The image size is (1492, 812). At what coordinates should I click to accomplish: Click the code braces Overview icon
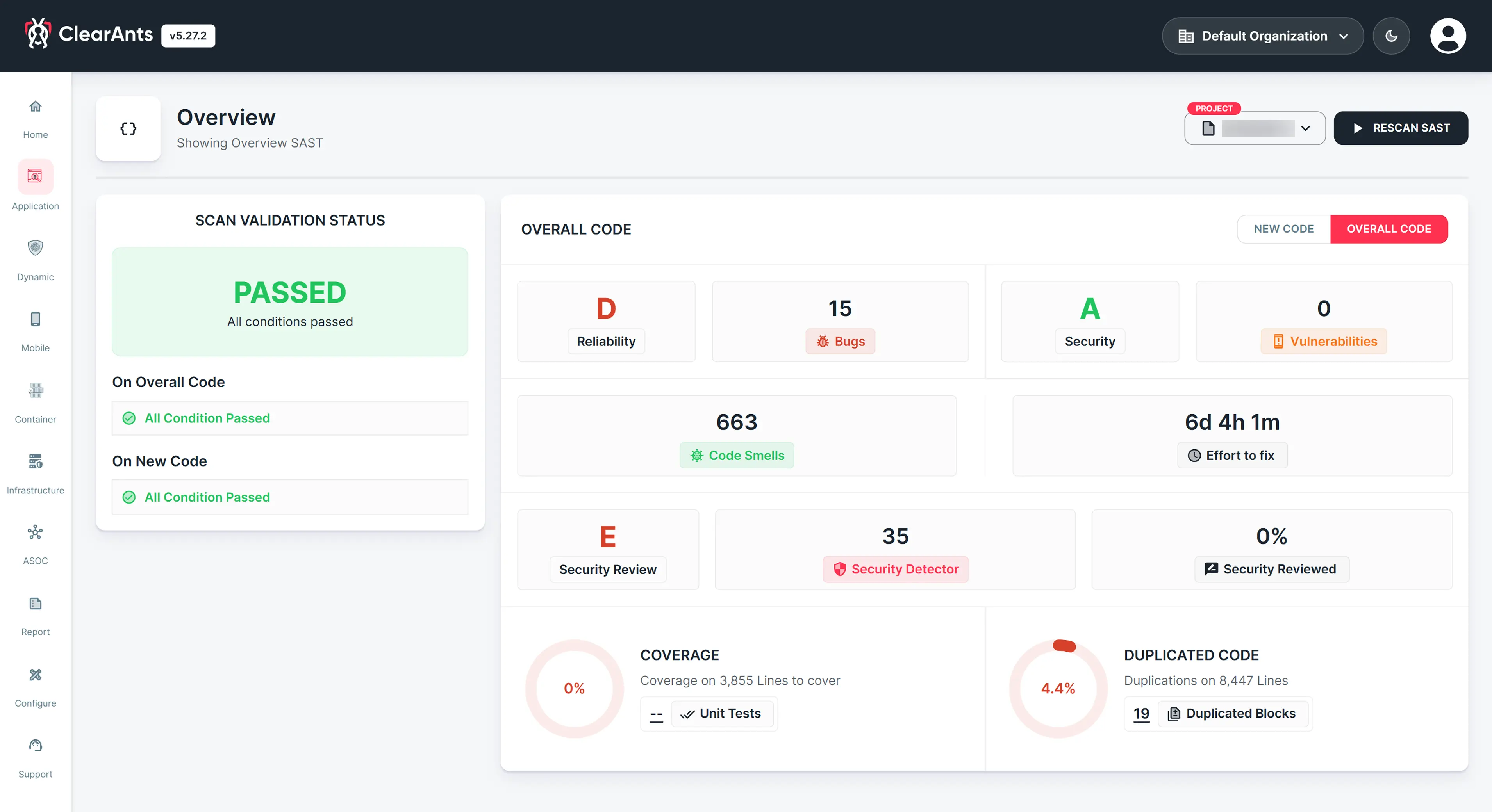[x=128, y=128]
